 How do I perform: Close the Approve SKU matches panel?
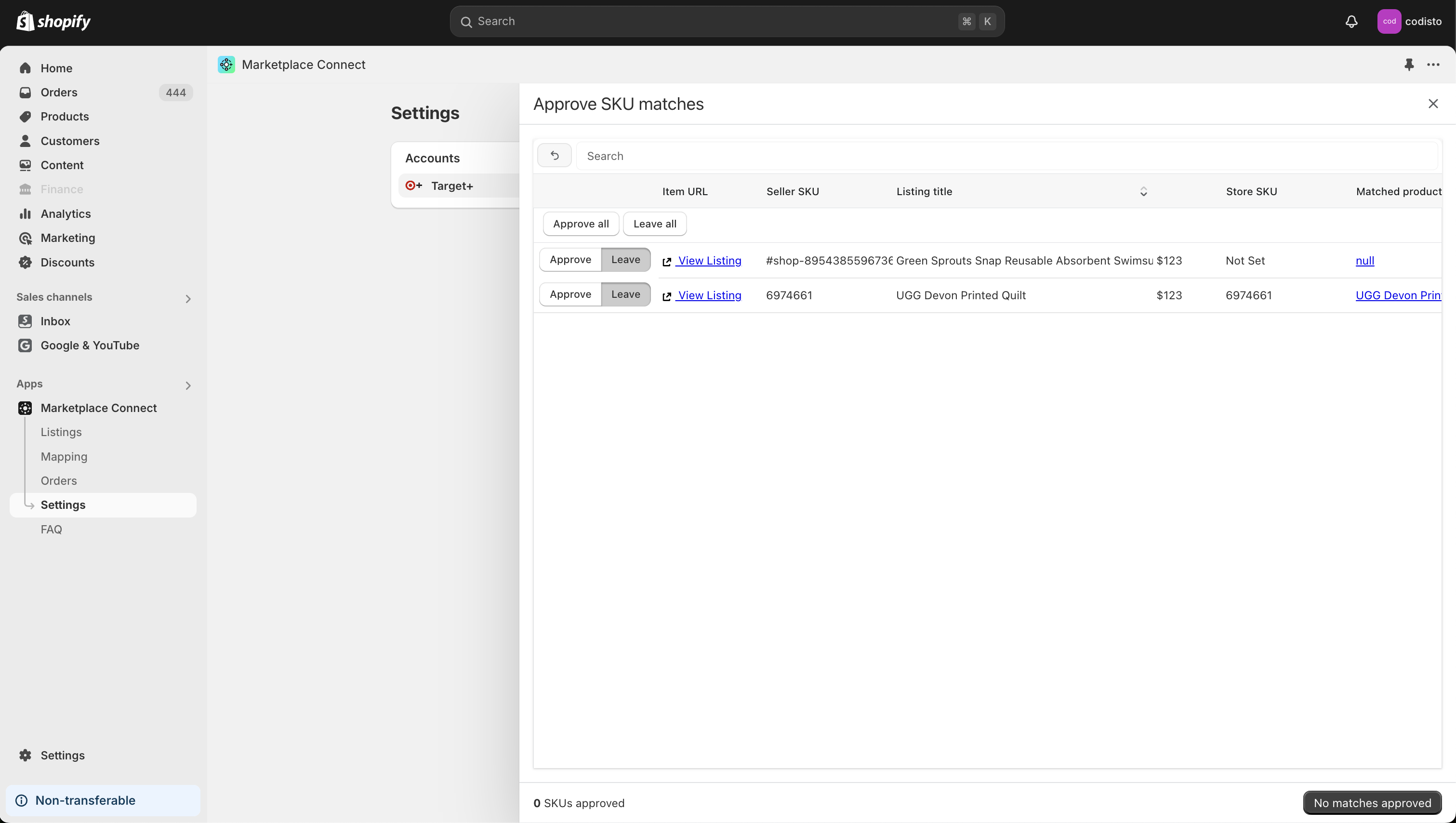(x=1433, y=104)
